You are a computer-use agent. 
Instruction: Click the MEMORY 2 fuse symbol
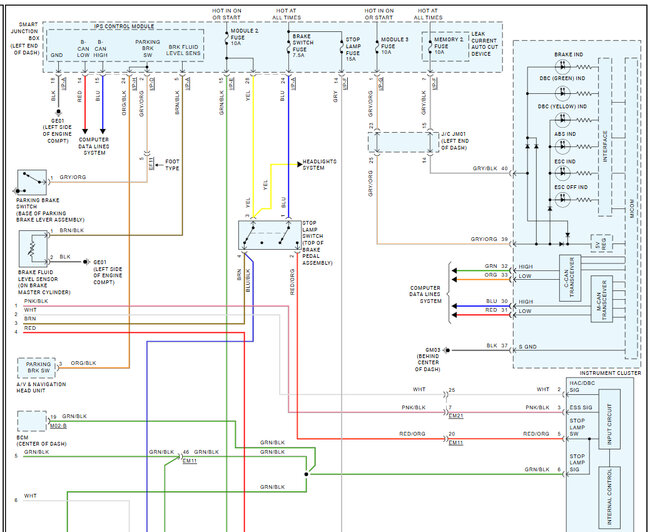[x=430, y=46]
